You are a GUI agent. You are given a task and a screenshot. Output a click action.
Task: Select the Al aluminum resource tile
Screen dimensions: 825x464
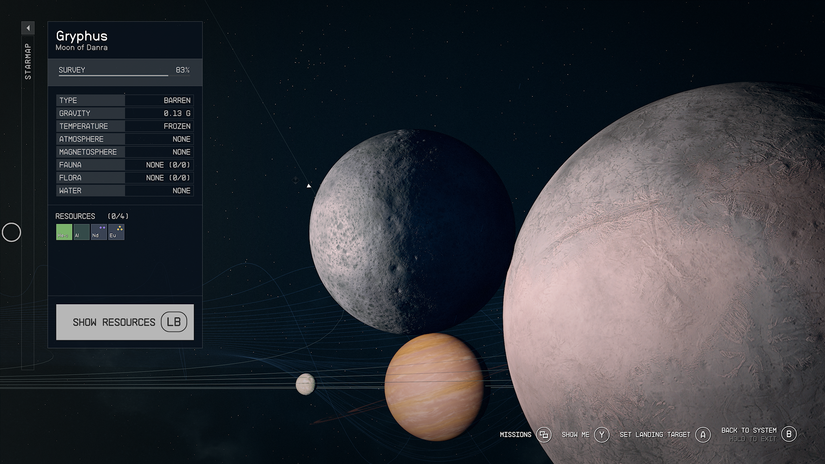[81, 232]
